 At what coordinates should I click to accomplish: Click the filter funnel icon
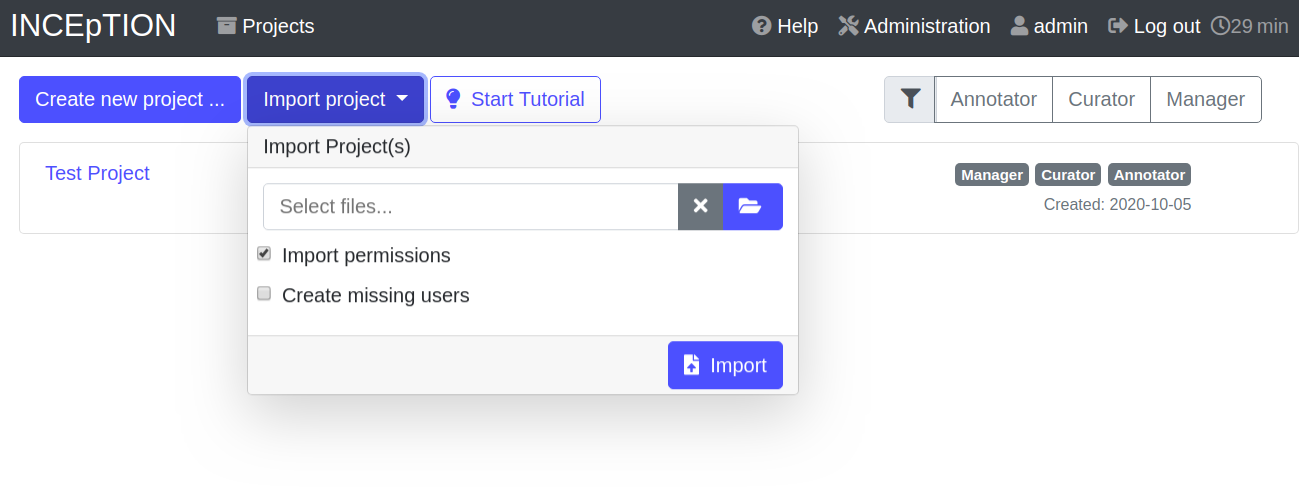(x=909, y=99)
